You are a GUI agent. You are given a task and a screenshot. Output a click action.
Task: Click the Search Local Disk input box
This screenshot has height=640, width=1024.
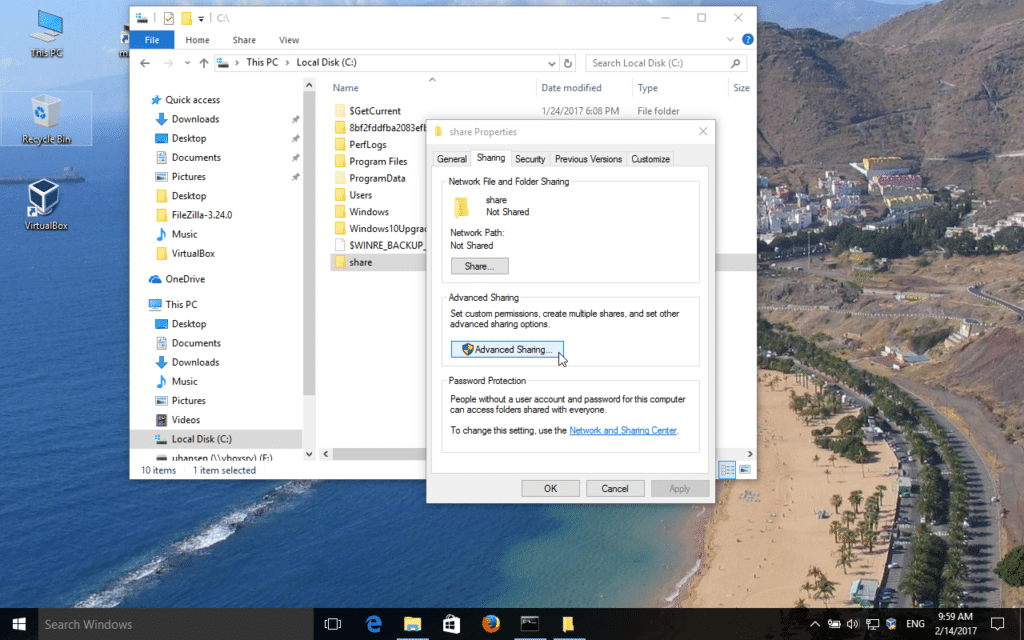tap(660, 62)
